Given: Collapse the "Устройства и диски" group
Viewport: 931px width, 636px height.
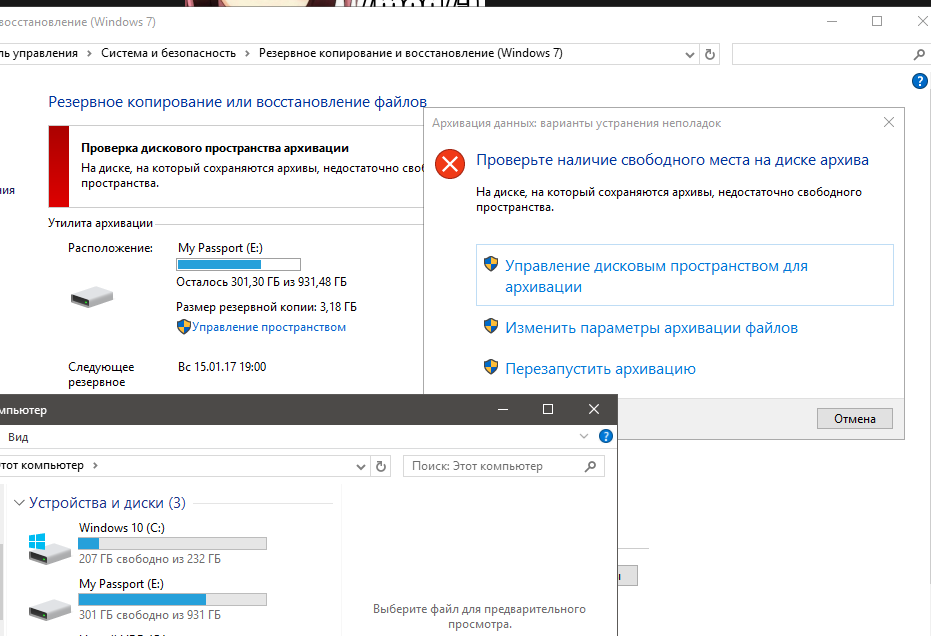Looking at the screenshot, I should pyautogui.click(x=18, y=503).
